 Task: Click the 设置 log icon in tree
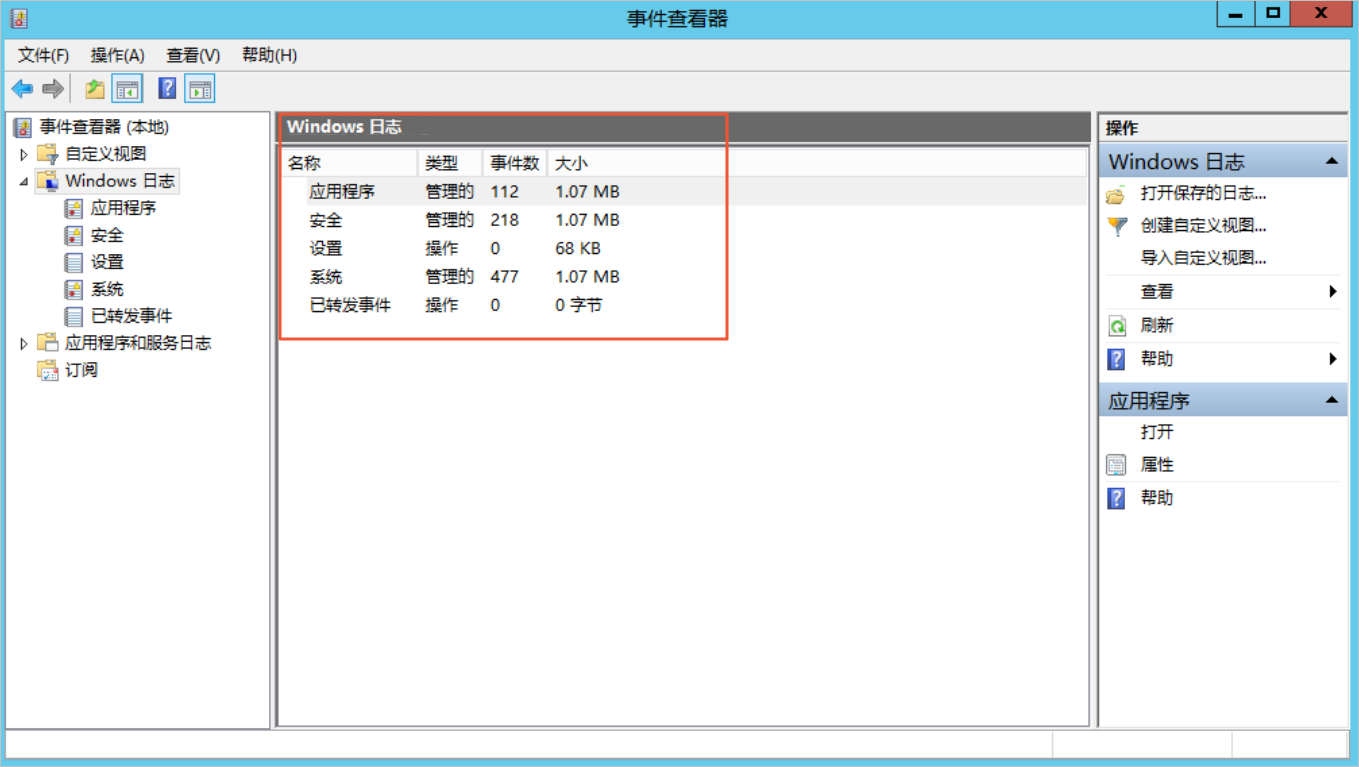(x=74, y=262)
